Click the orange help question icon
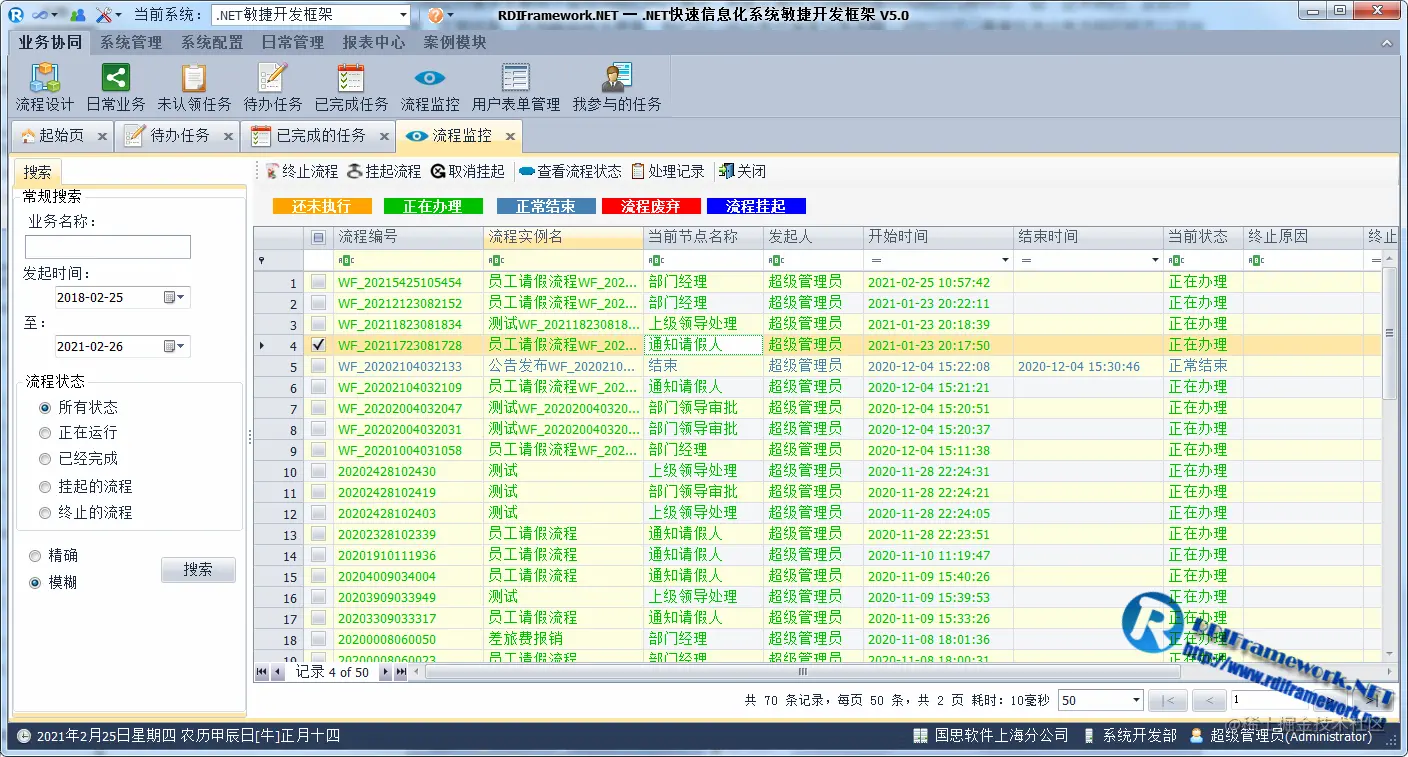Viewport: 1408px width, 757px height. [435, 15]
